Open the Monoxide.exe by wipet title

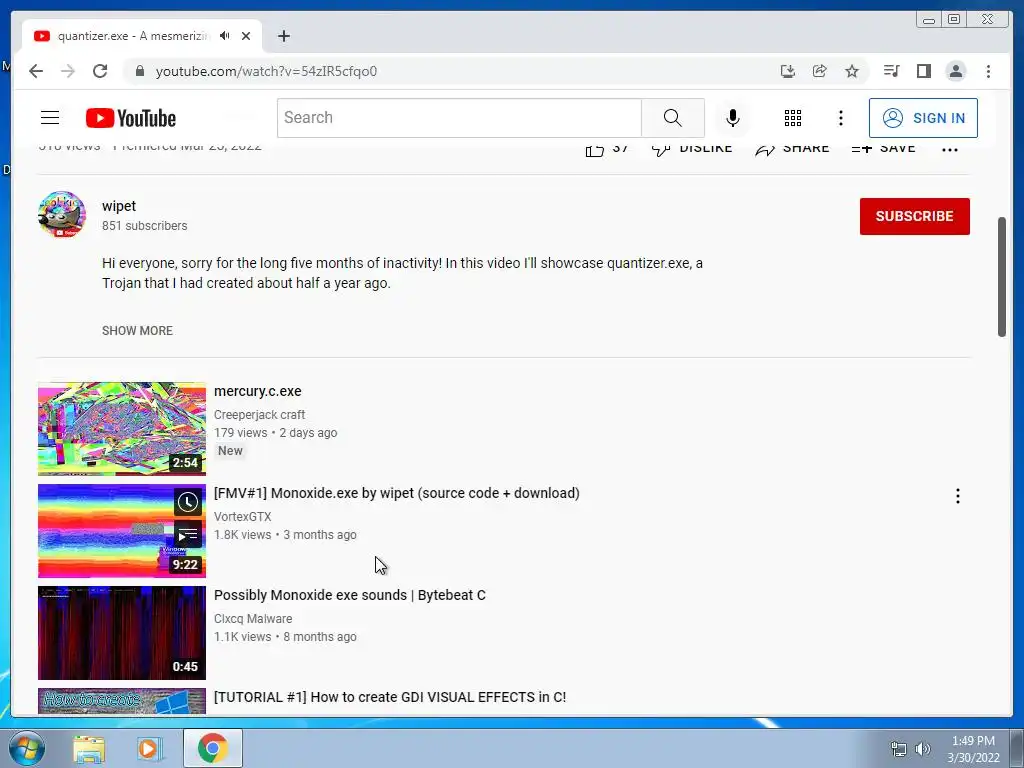coord(396,493)
